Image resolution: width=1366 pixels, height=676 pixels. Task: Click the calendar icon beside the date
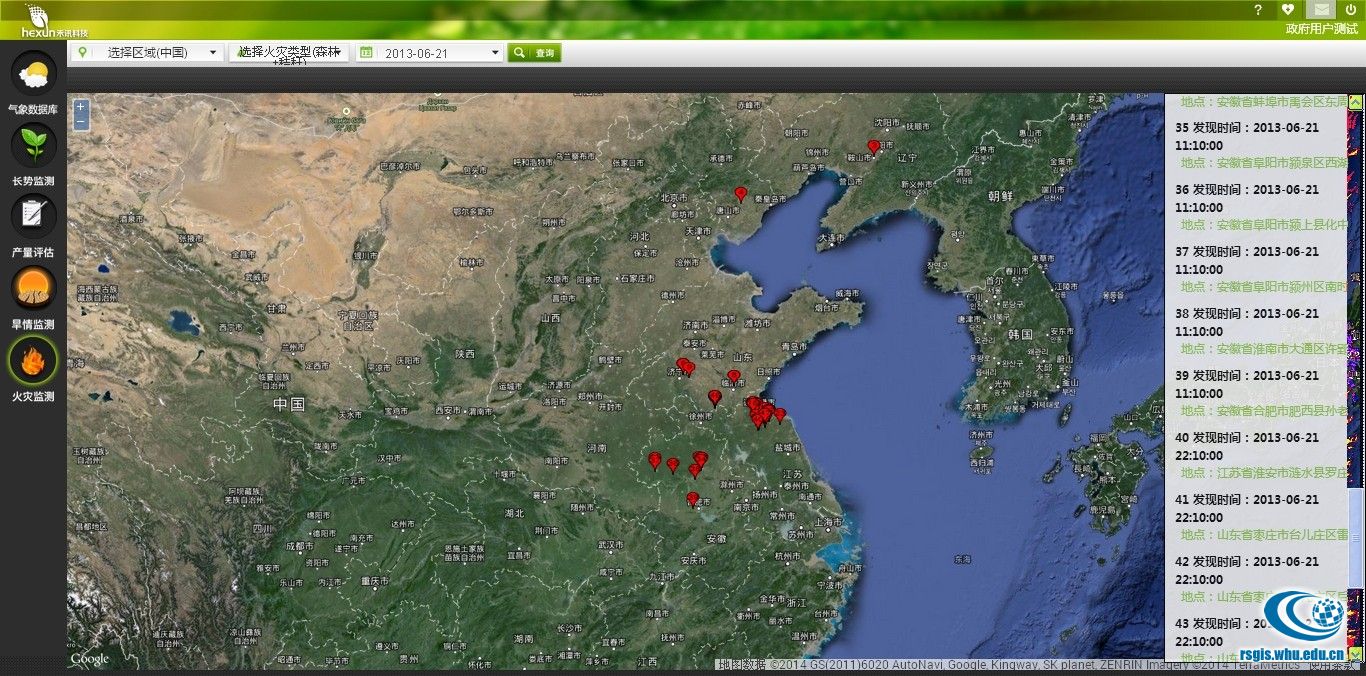(x=366, y=52)
